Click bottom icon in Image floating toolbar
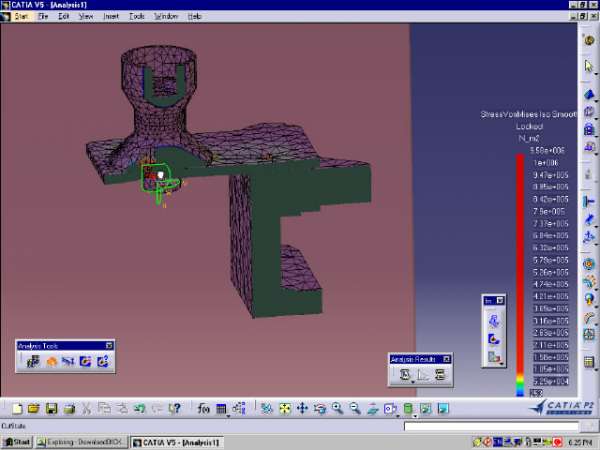This screenshot has width=600, height=450. pos(494,357)
